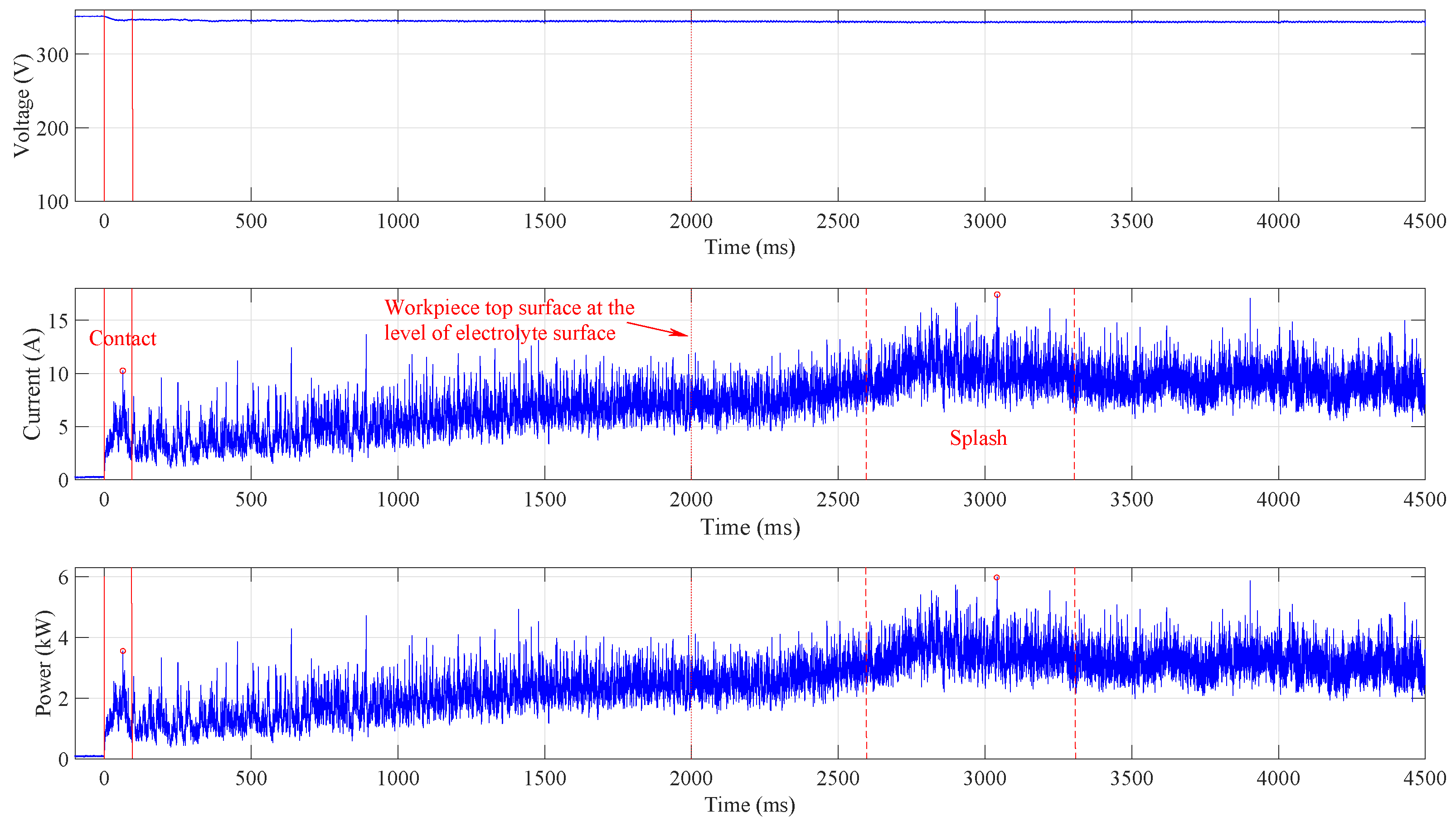Click "4500" x-axis tick of voltage plot
This screenshot has height=827, width=1456.
click(x=1425, y=222)
